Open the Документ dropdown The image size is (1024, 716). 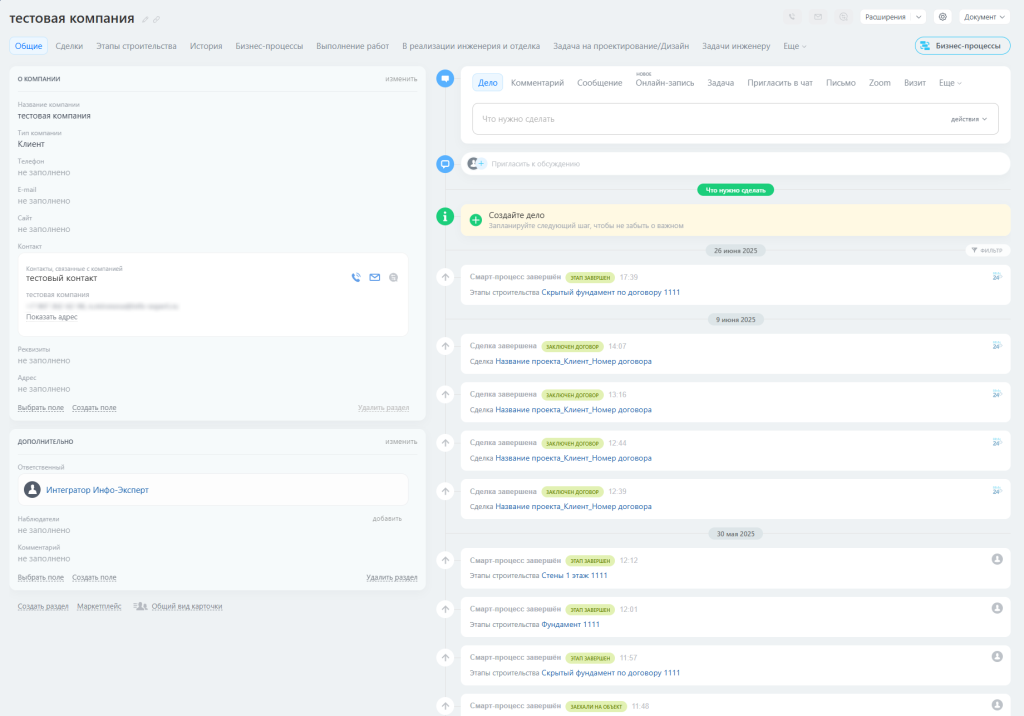tap(984, 17)
